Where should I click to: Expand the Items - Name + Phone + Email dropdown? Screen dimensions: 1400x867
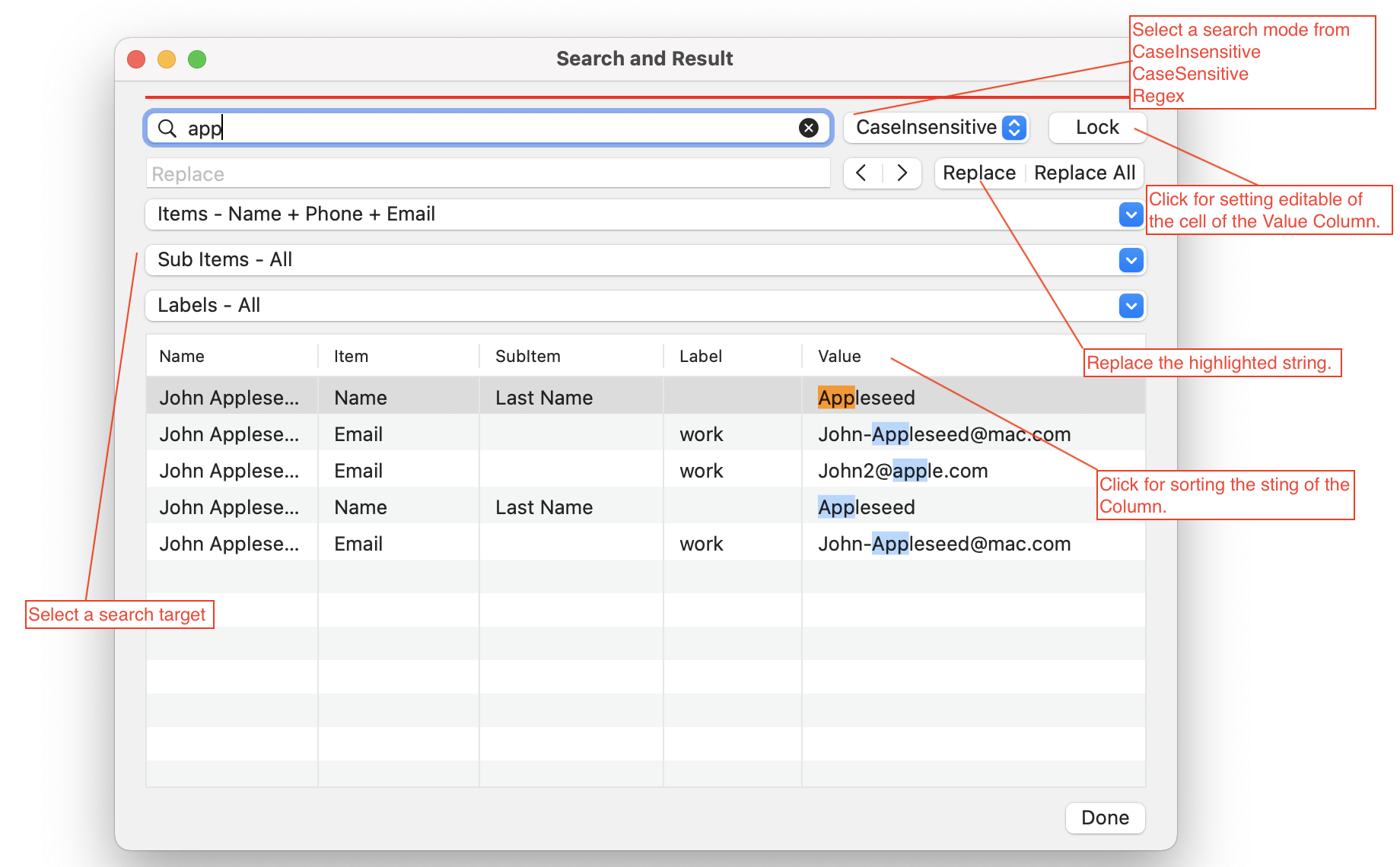(x=1131, y=215)
